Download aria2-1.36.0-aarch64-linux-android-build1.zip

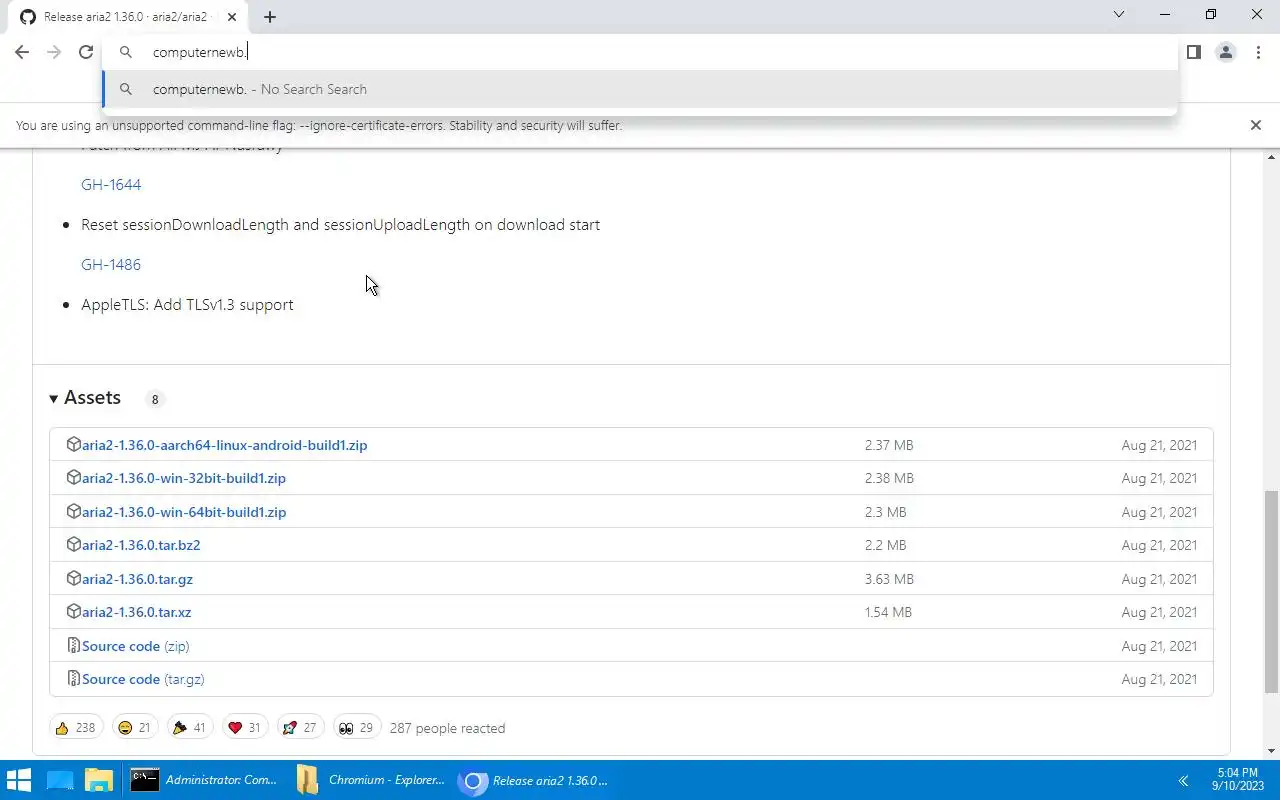point(224,445)
